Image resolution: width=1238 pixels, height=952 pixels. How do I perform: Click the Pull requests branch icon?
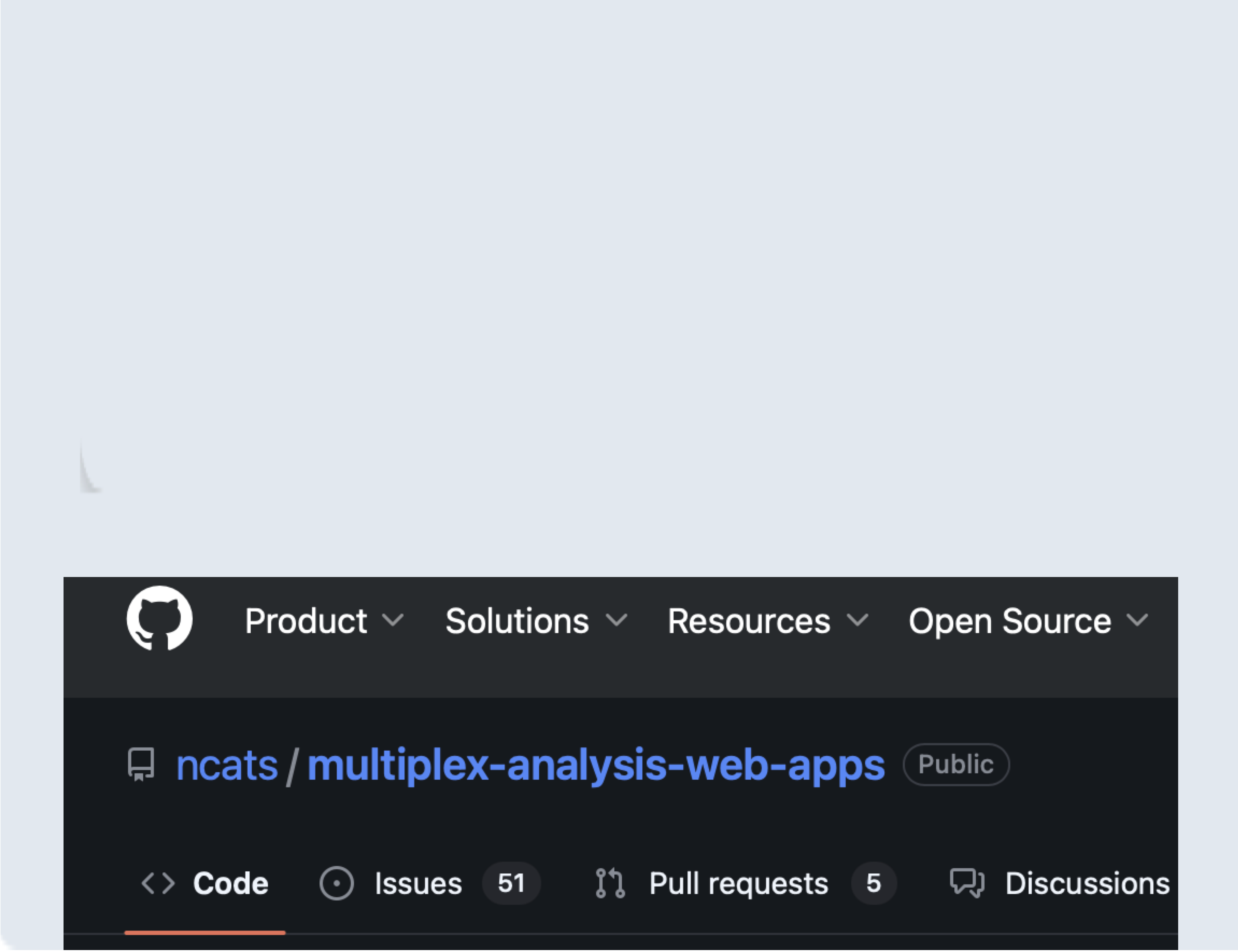pos(610,883)
